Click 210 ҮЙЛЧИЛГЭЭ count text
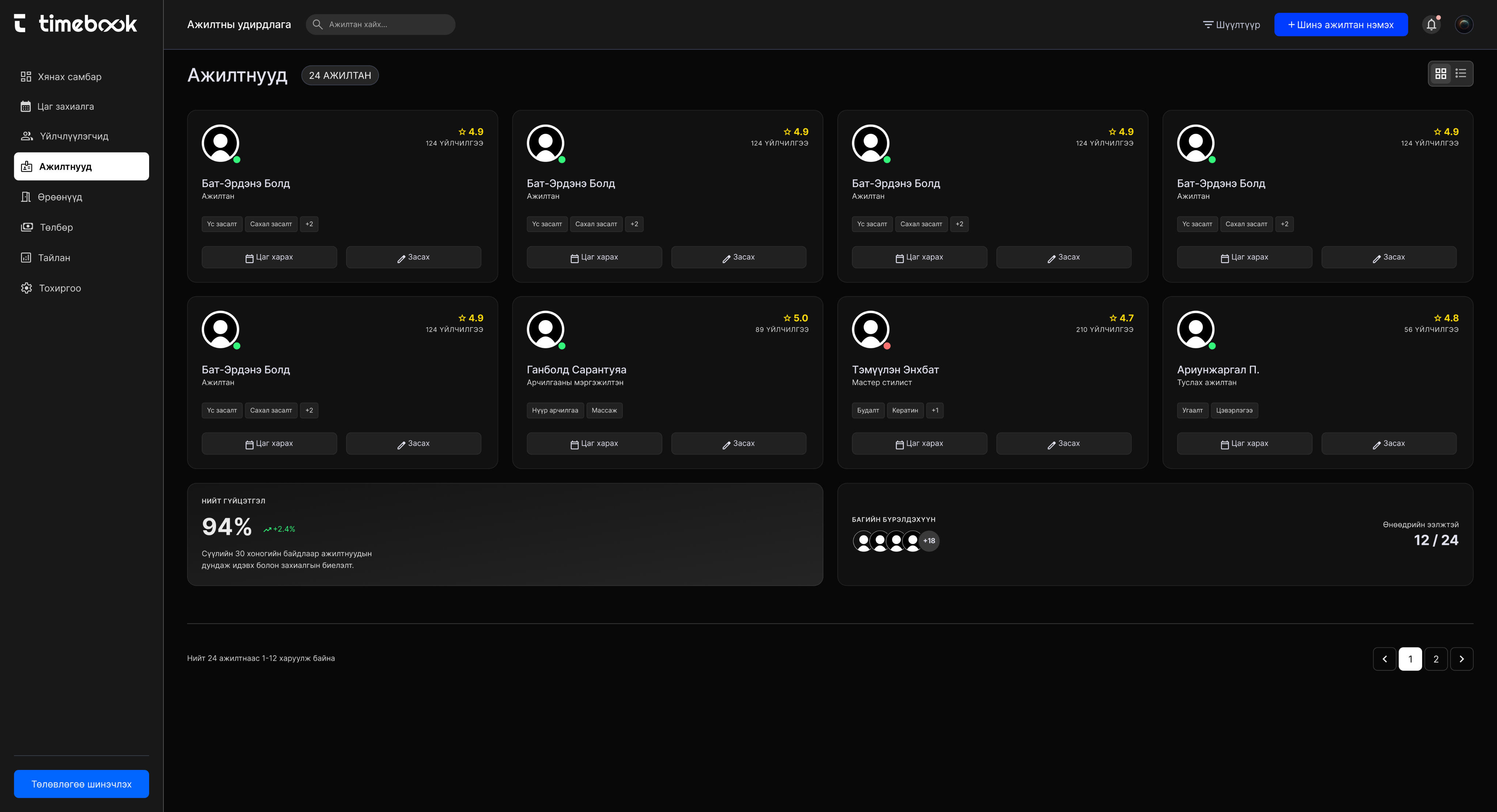 pyautogui.click(x=1105, y=330)
